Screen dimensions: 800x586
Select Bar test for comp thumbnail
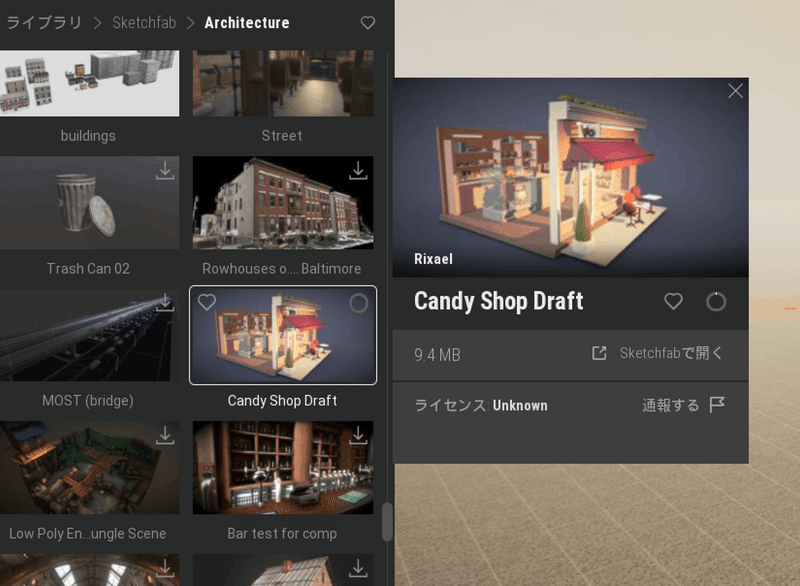tap(283, 468)
